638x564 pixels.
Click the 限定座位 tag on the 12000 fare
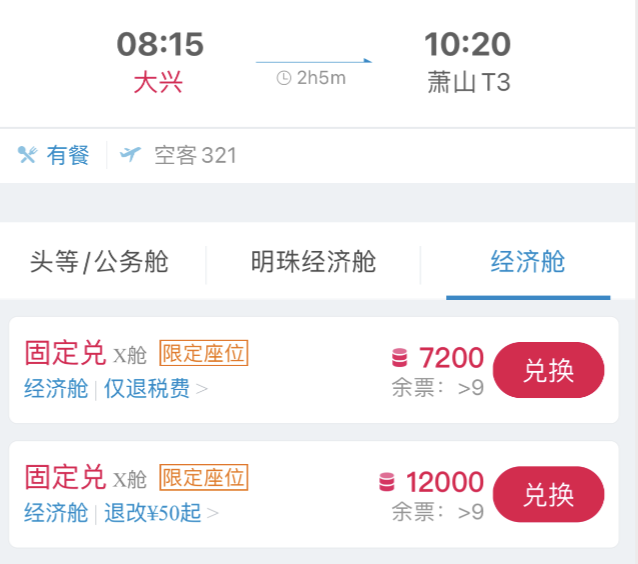pos(204,477)
